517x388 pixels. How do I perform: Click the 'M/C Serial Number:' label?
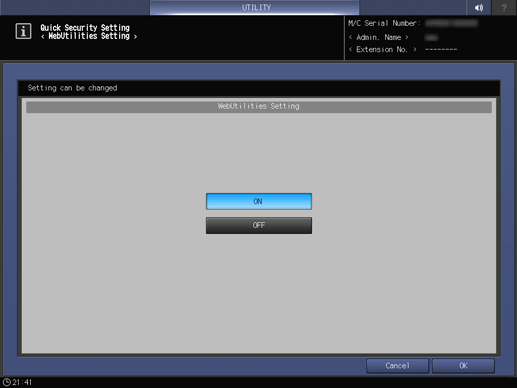point(384,23)
